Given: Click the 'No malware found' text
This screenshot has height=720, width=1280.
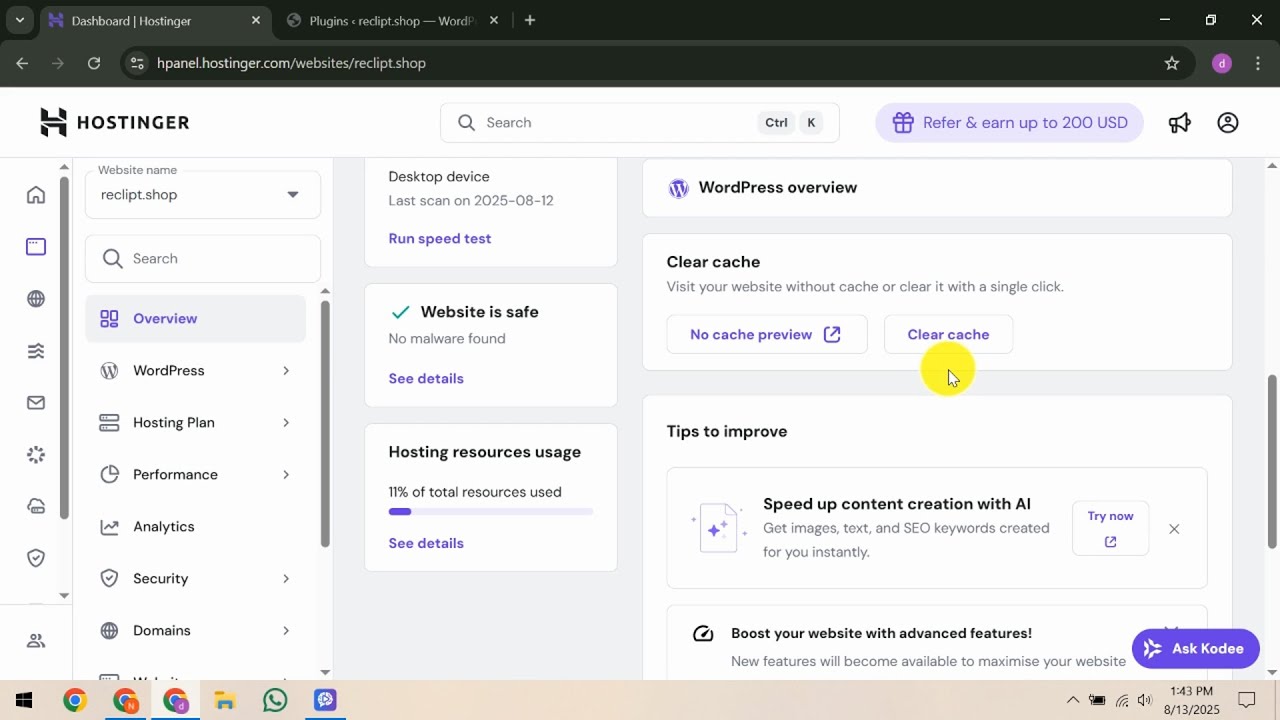Looking at the screenshot, I should click(447, 339).
